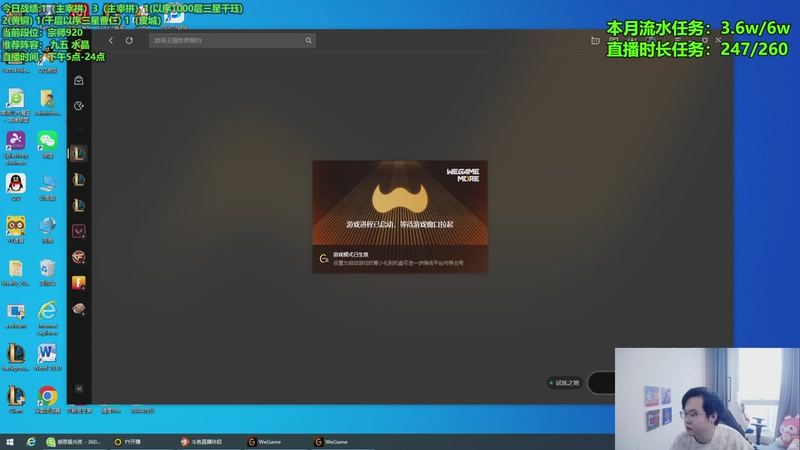Open the WeGame store bag icon
800x450 pixels.
click(79, 81)
